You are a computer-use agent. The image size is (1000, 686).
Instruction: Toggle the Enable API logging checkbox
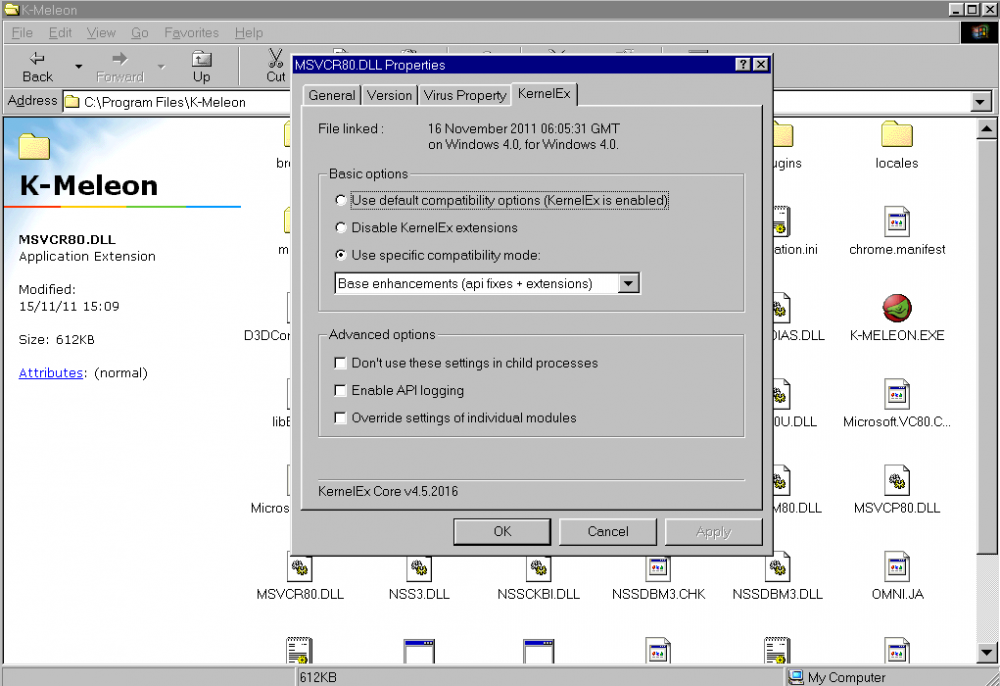pyautogui.click(x=341, y=391)
